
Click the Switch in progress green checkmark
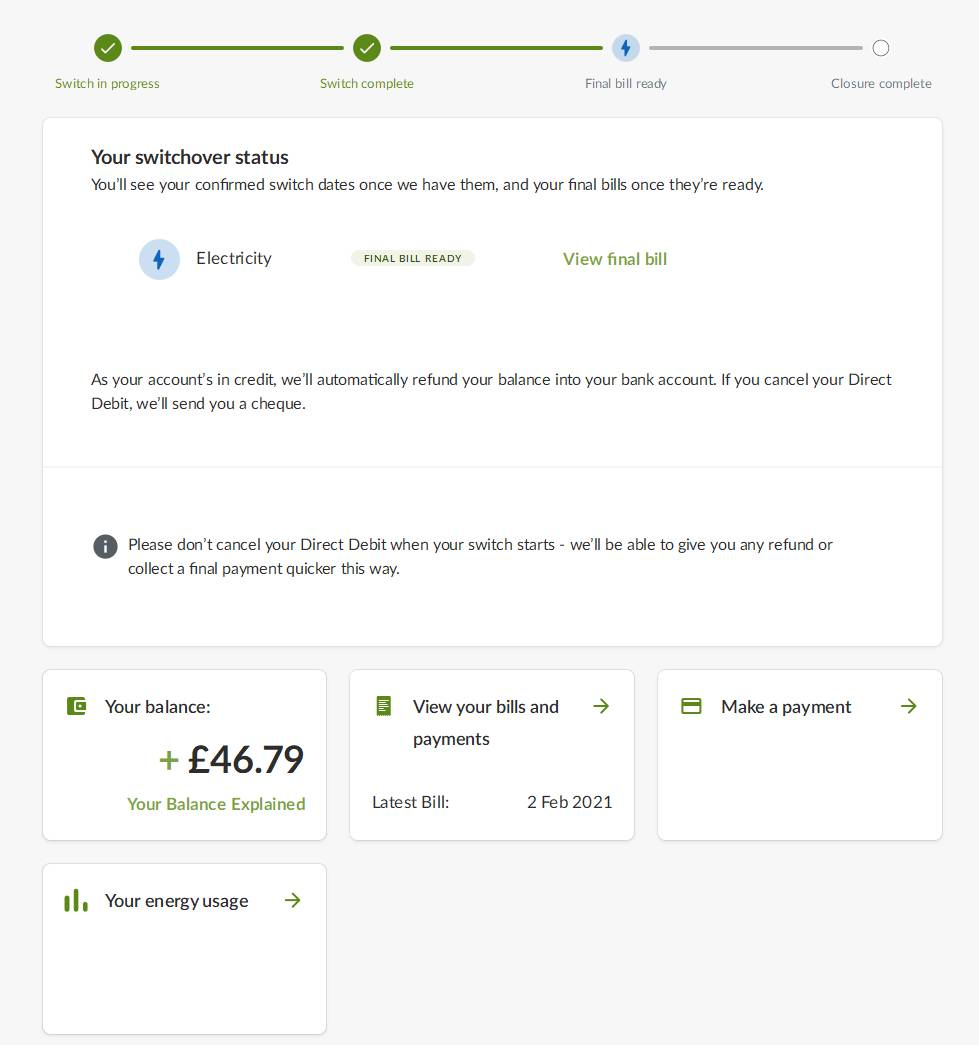(x=107, y=48)
